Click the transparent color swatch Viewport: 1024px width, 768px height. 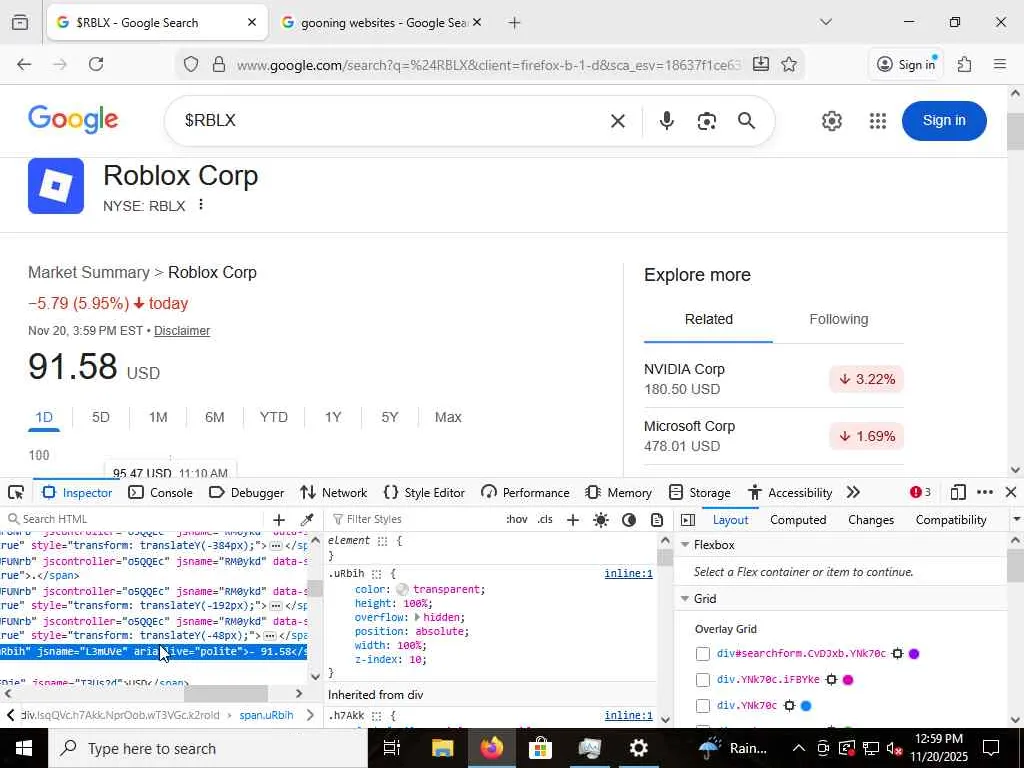[402, 590]
